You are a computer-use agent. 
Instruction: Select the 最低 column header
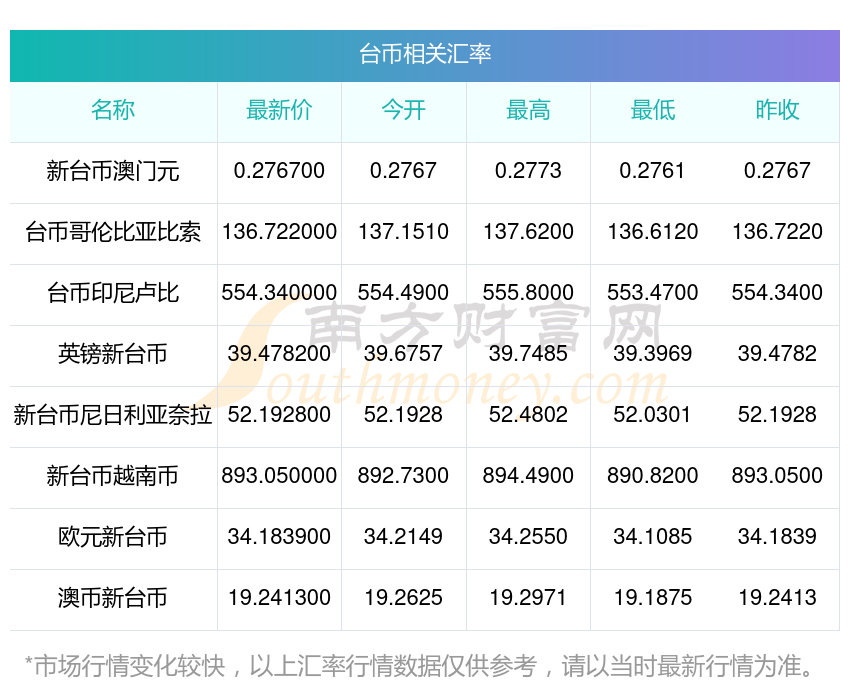(653, 110)
